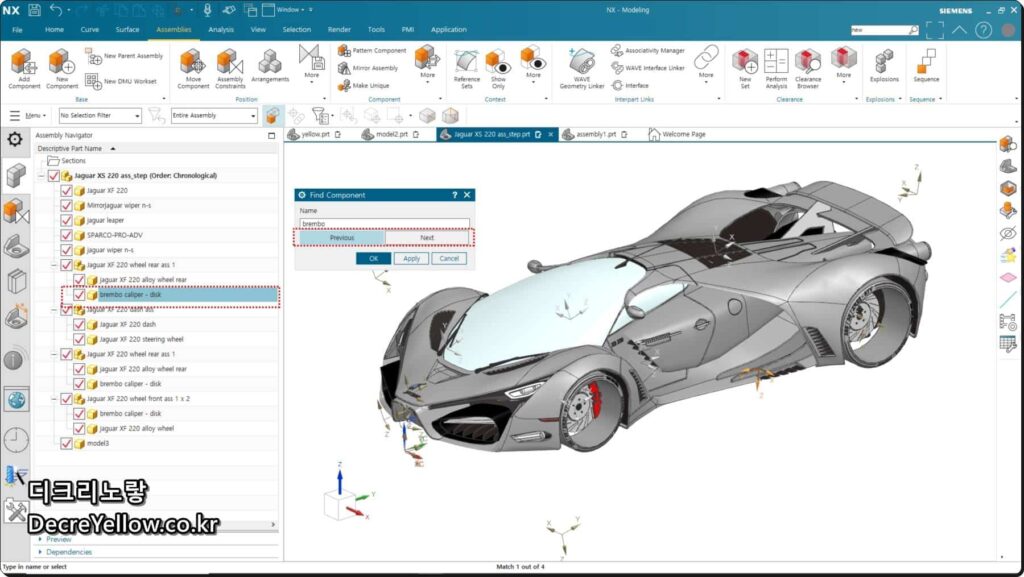Toggle Jaguar XF 220 steering wheel checkbox

(79, 339)
